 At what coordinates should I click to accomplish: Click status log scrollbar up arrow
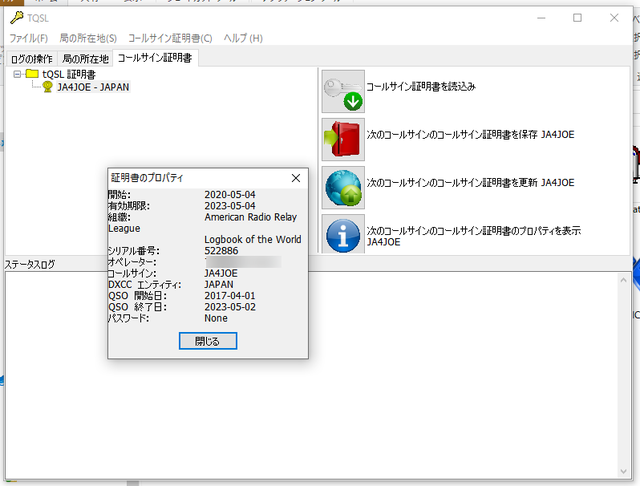pos(623,280)
